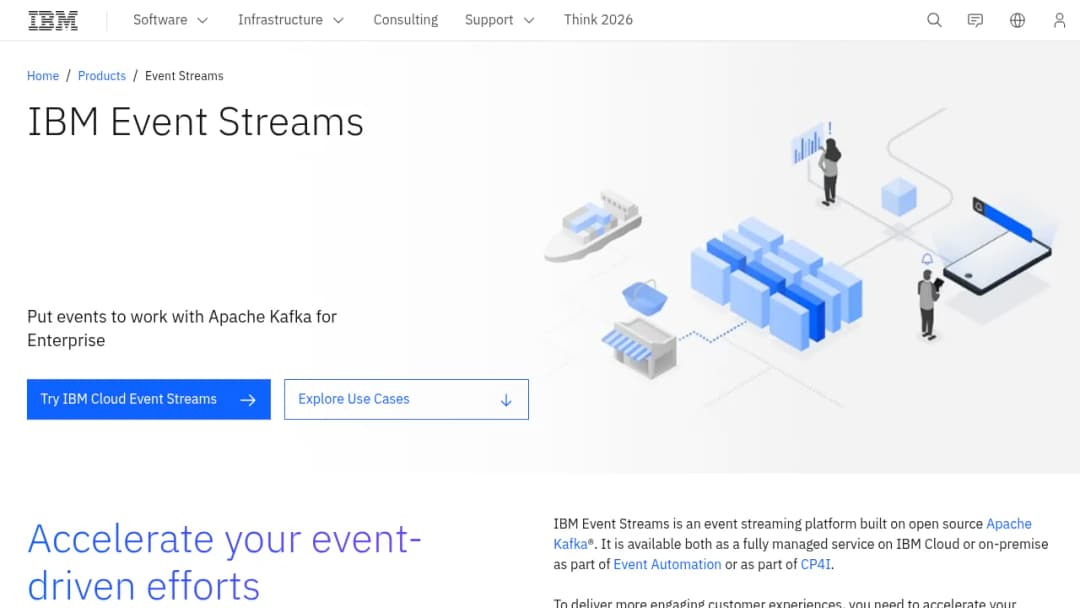Open the Think 2026 nav item
The height and width of the screenshot is (608, 1080).
pos(598,20)
